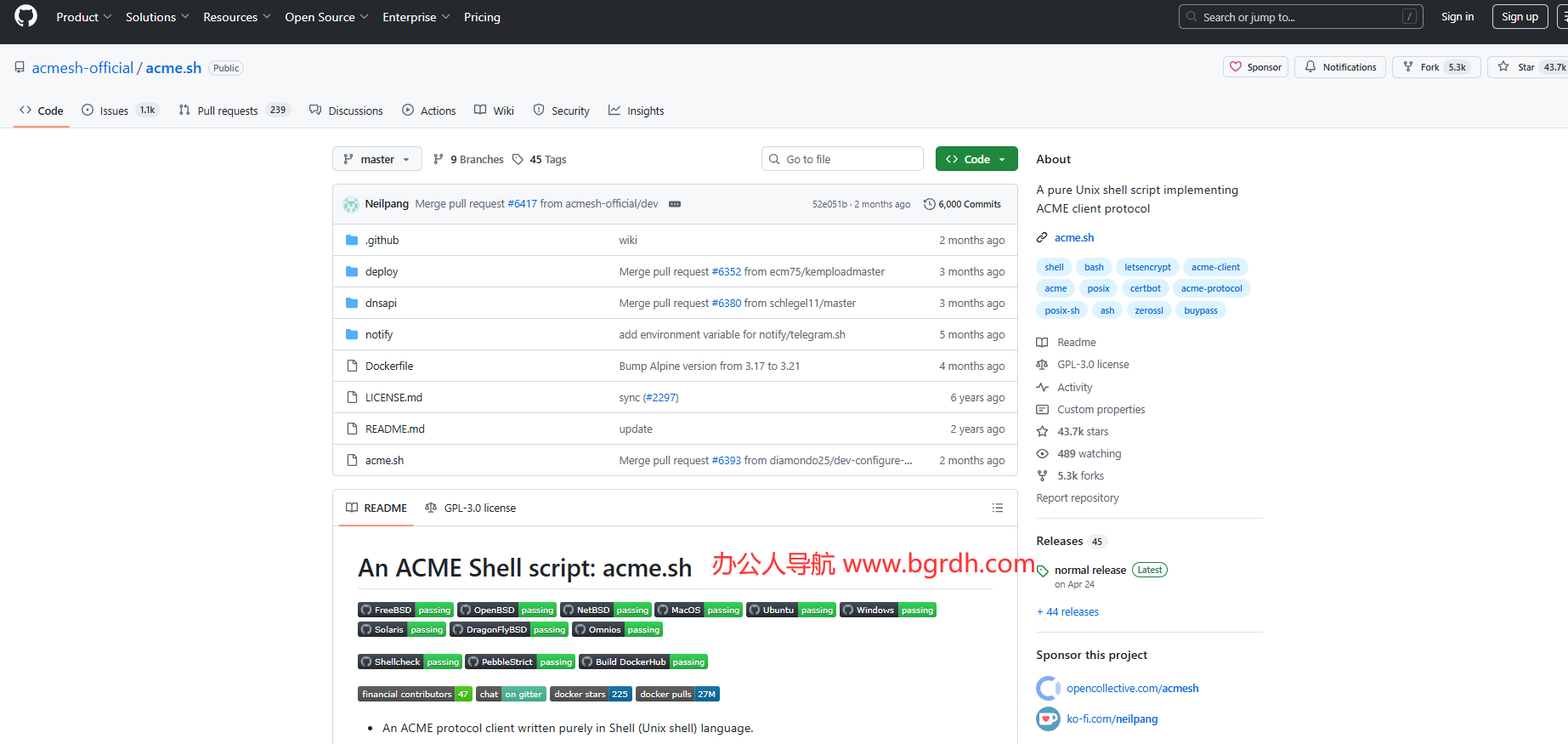This screenshot has width=1568, height=744.
Task: Open the dnsapi folder
Action: tap(381, 303)
